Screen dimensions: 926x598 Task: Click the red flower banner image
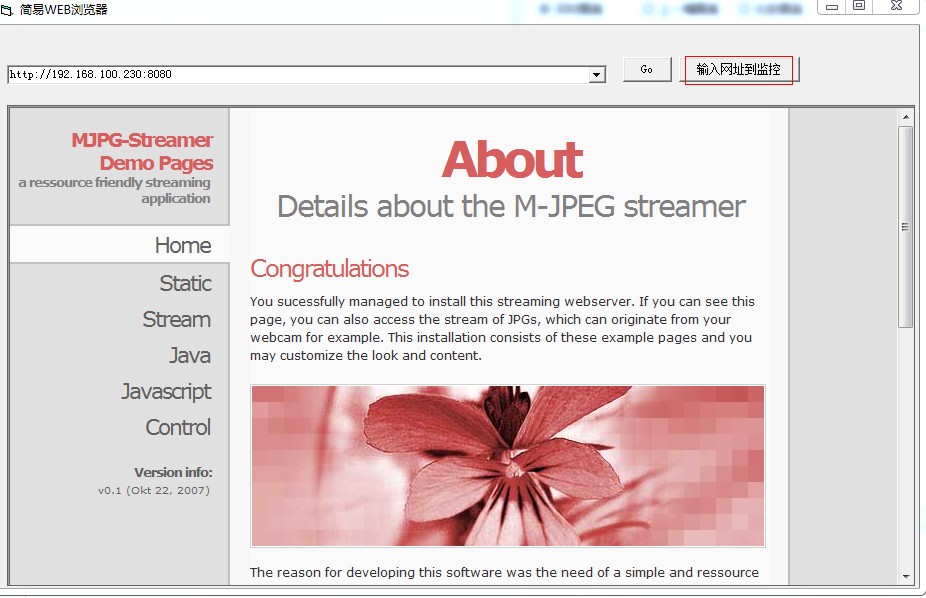tap(507, 466)
